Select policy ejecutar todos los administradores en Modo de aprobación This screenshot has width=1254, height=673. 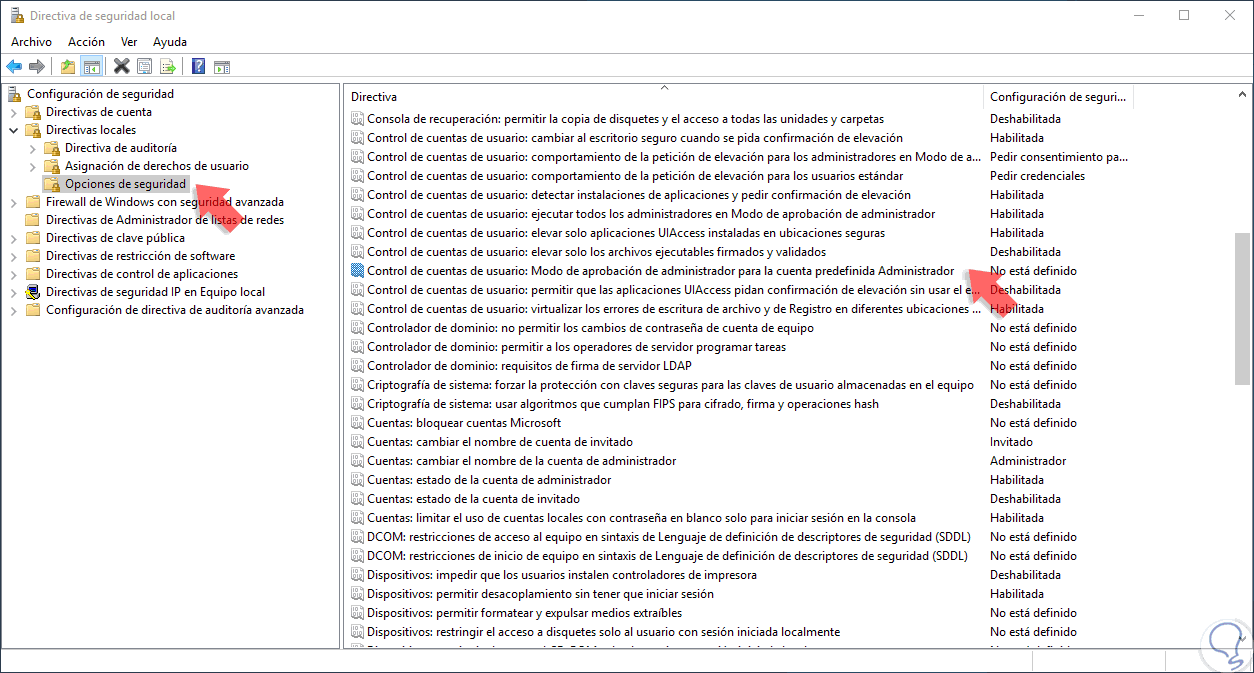[x=651, y=214]
